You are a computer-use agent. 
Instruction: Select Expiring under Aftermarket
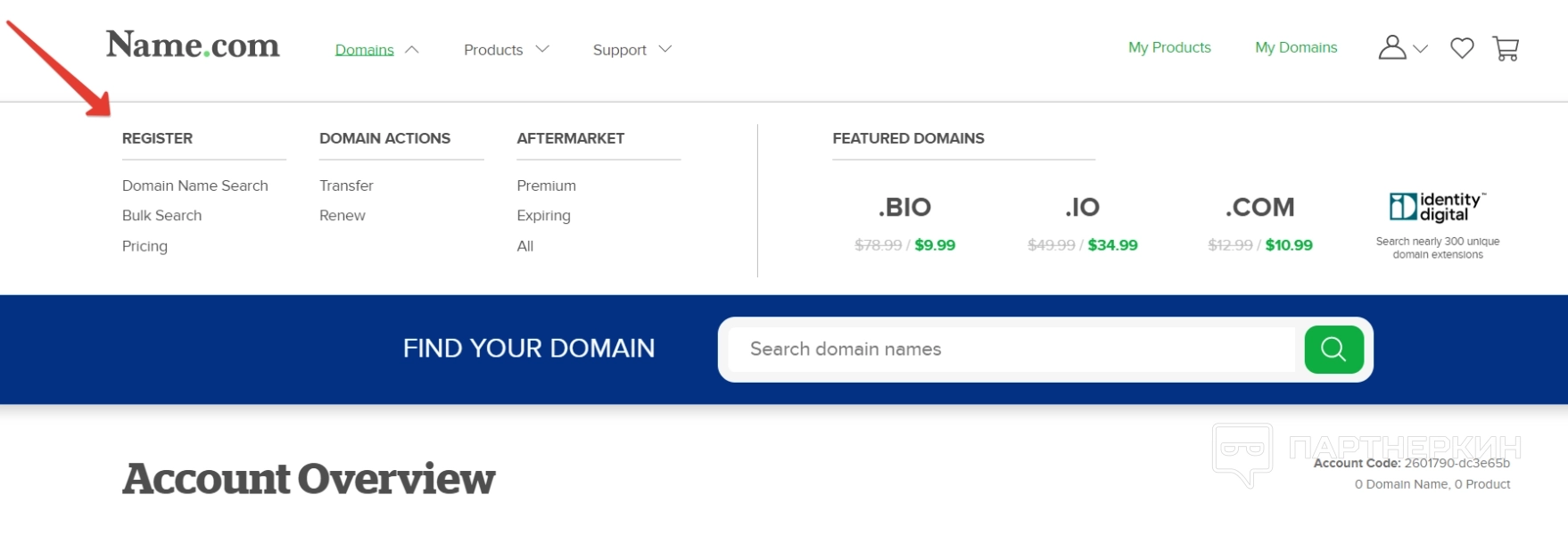pos(543,216)
